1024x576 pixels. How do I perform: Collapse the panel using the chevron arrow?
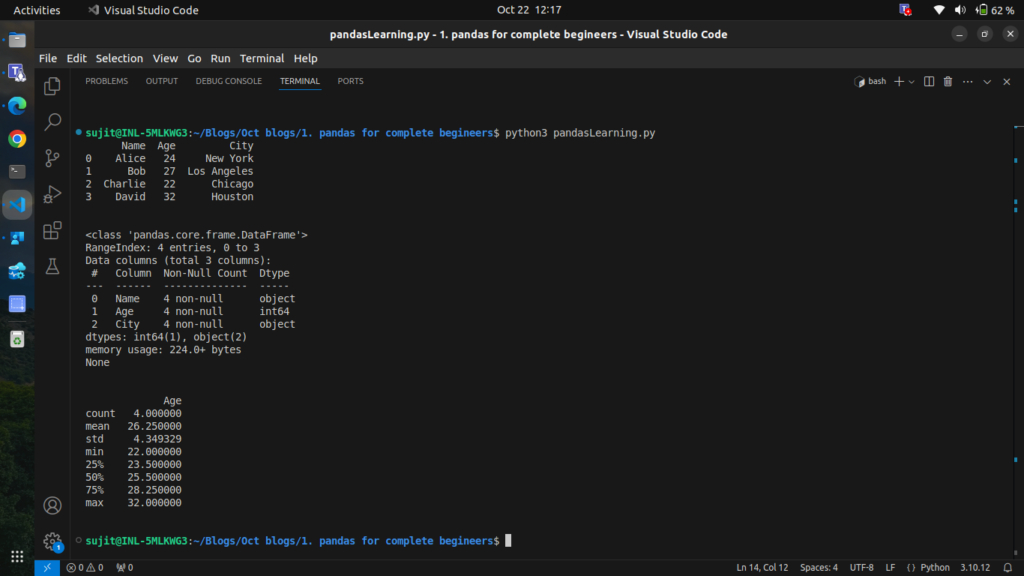[987, 81]
